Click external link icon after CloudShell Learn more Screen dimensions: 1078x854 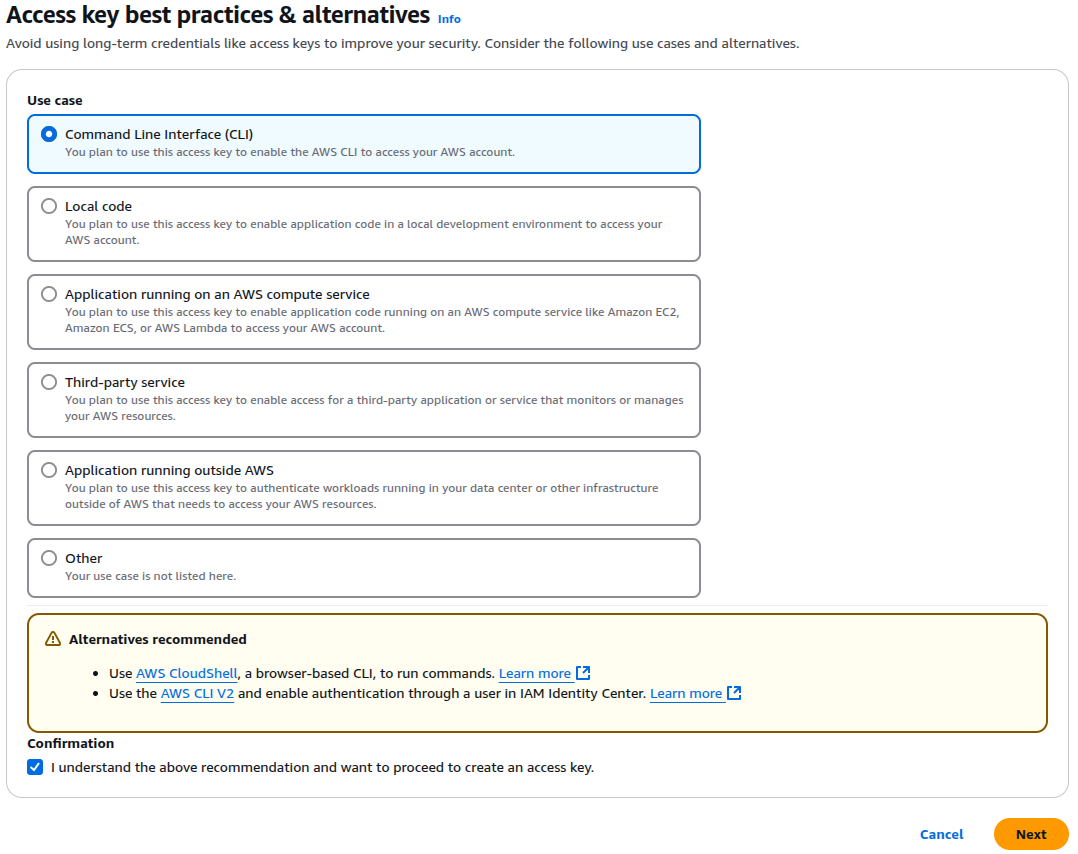[583, 673]
